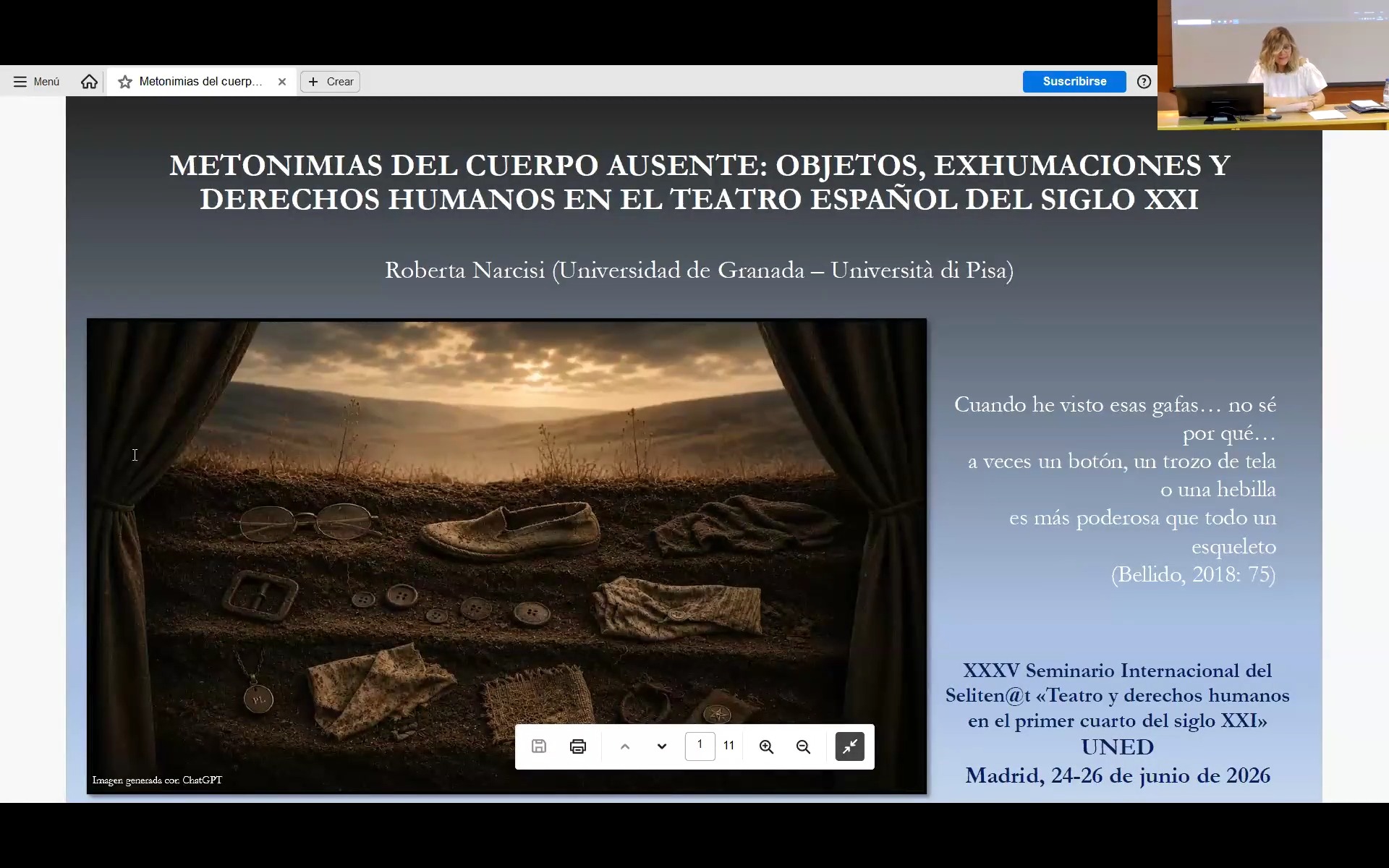
Task: Click the Suscribirse button
Action: click(1074, 82)
